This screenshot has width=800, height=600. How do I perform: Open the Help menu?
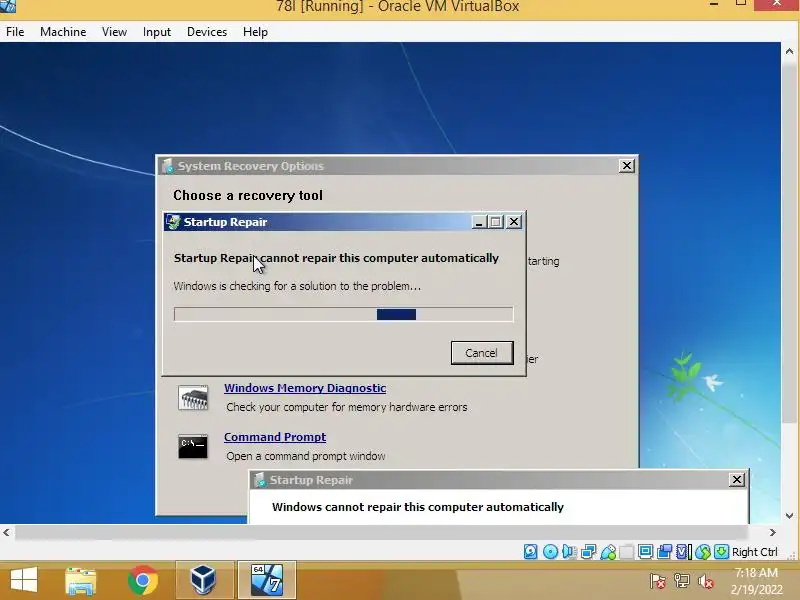pyautogui.click(x=255, y=32)
